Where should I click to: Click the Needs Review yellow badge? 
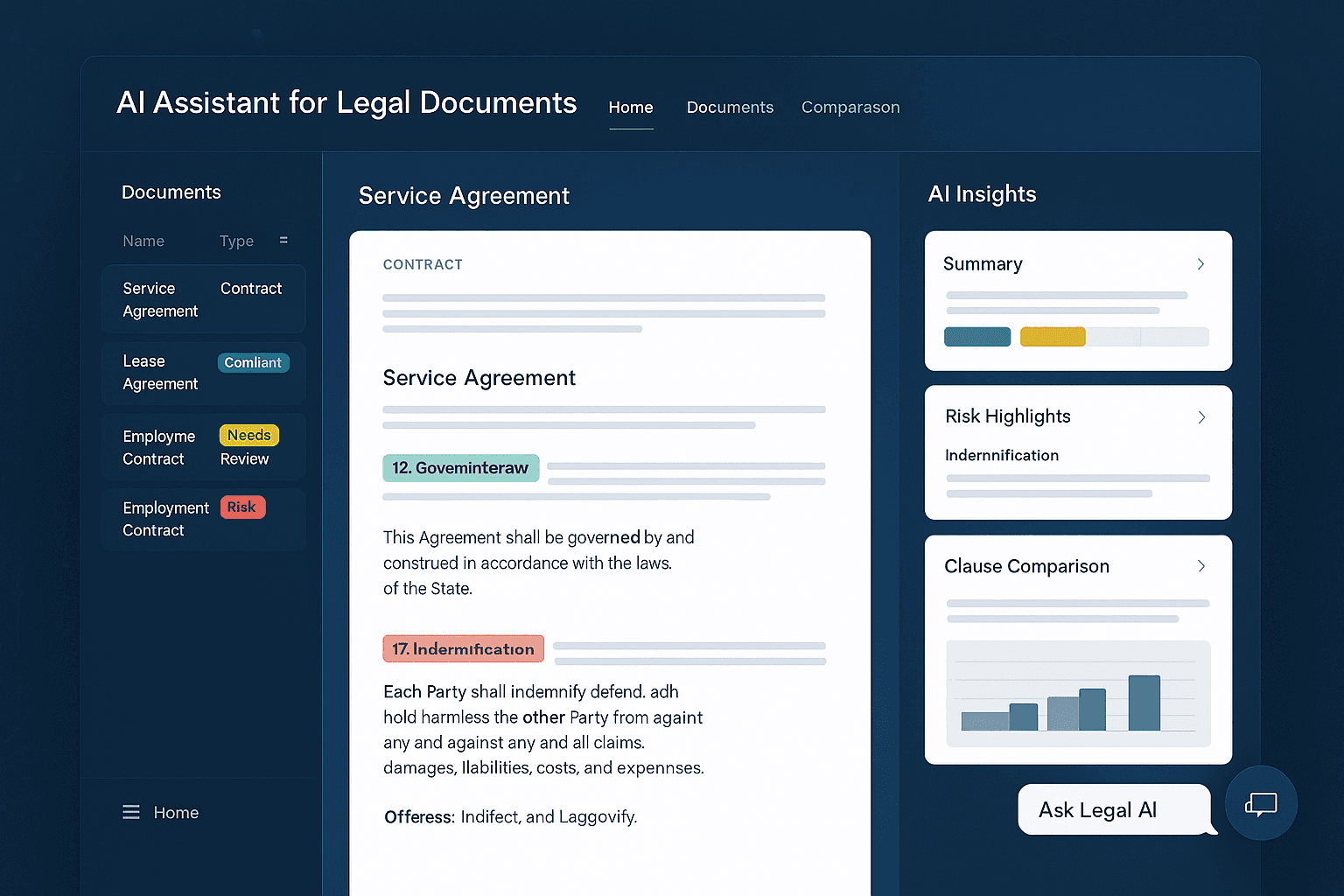coord(249,435)
